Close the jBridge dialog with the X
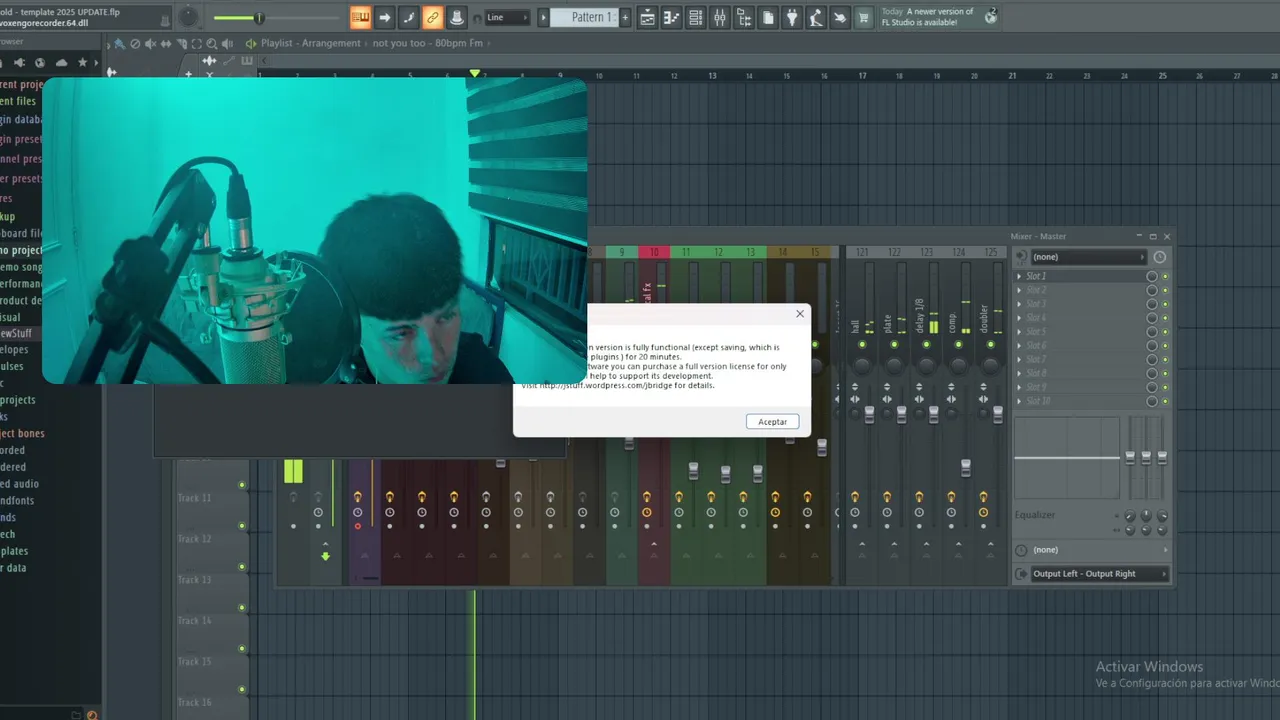1280x720 pixels. (799, 314)
